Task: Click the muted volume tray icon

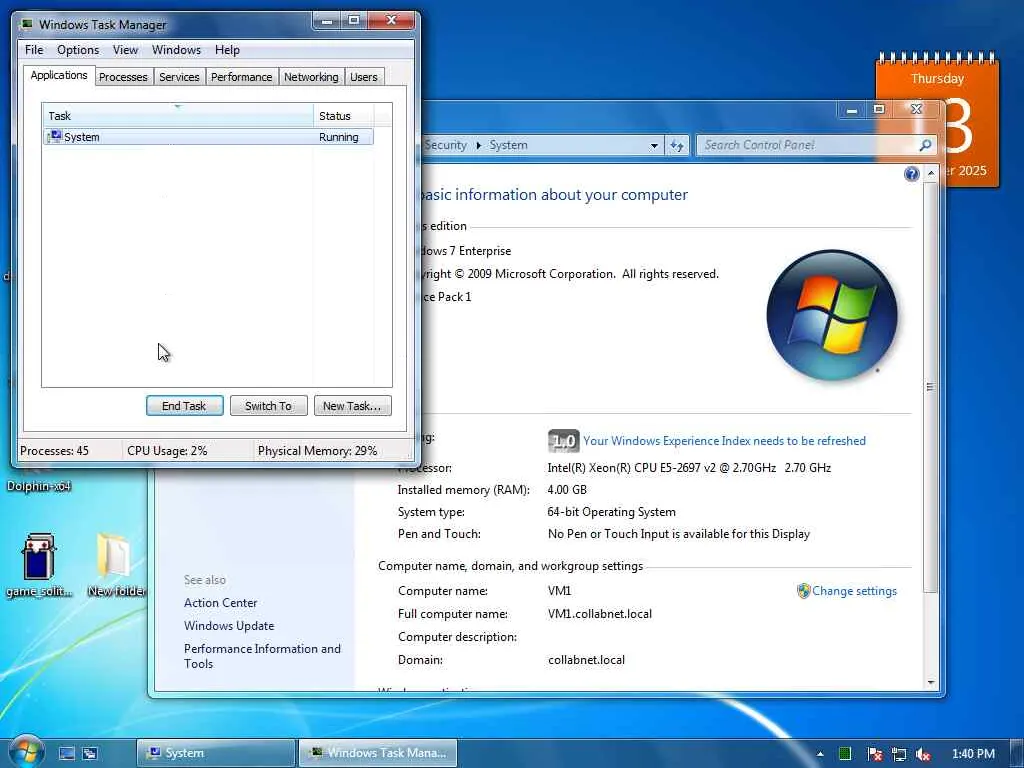Action: coord(923,754)
